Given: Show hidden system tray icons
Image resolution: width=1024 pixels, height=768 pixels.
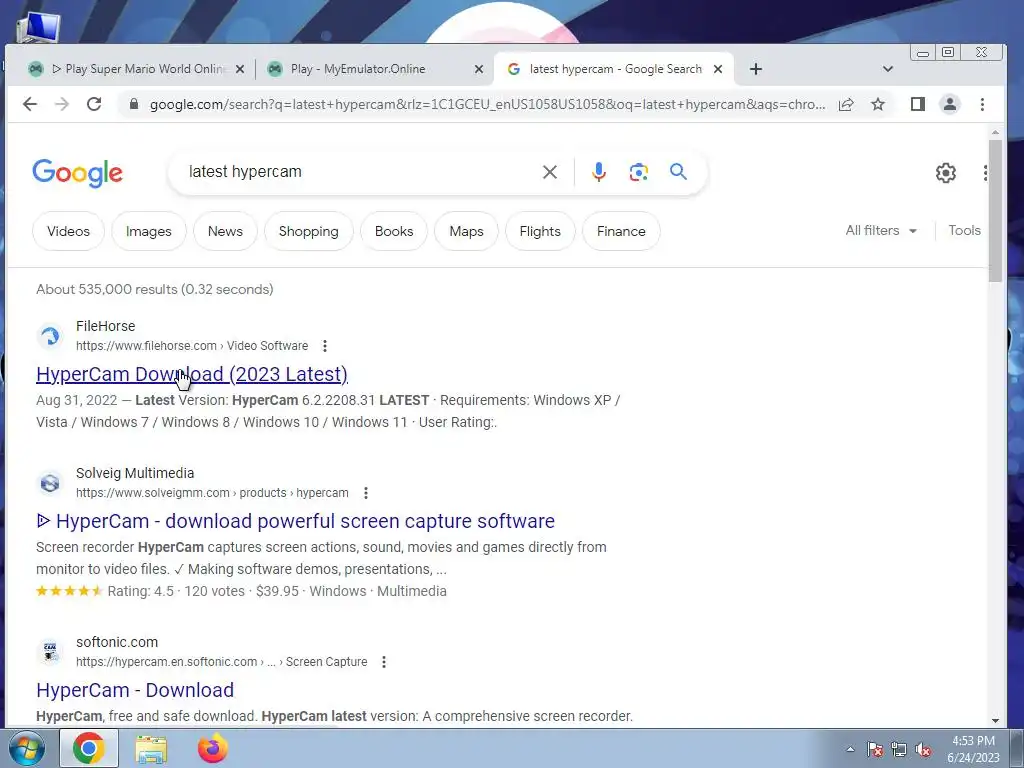Looking at the screenshot, I should 850,749.
